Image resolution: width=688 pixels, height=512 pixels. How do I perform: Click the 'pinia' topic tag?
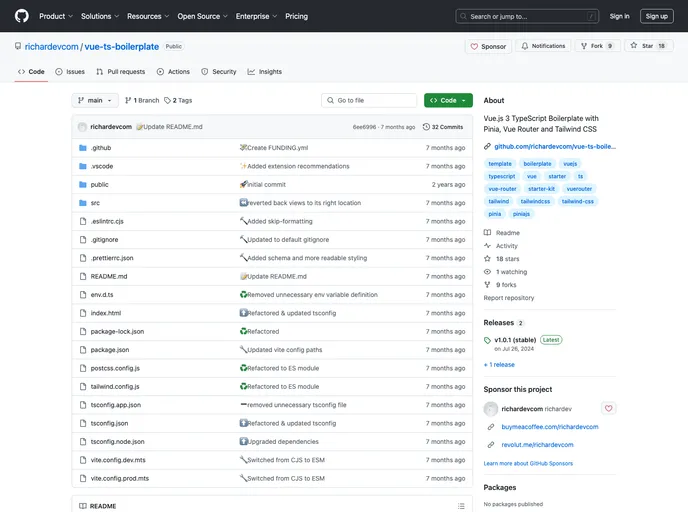click(494, 214)
